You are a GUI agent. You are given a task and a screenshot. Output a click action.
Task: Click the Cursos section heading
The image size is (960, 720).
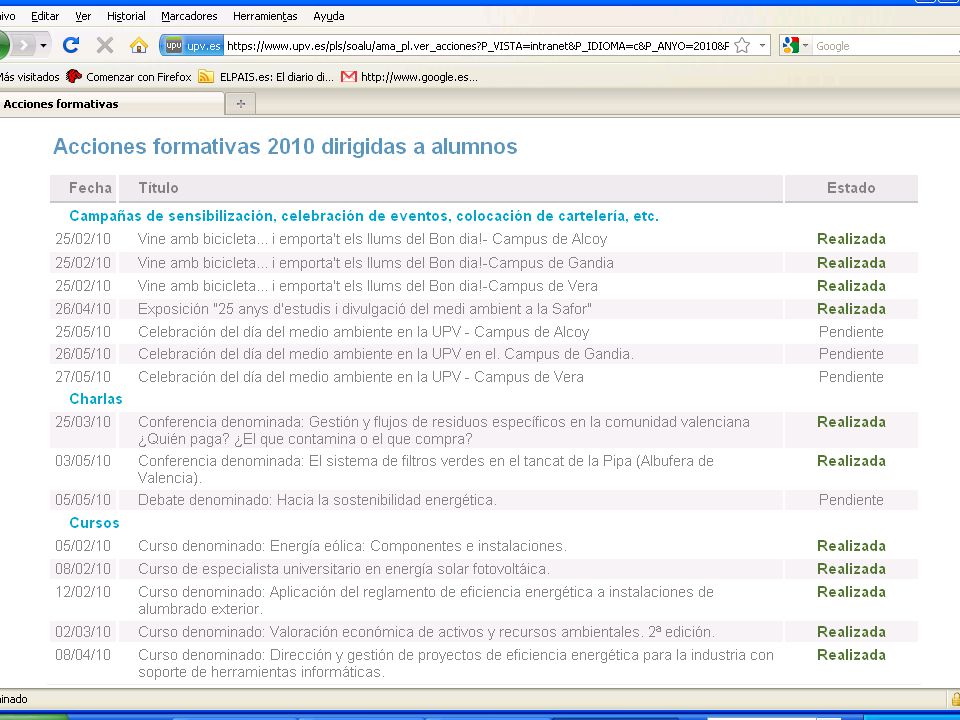point(94,523)
